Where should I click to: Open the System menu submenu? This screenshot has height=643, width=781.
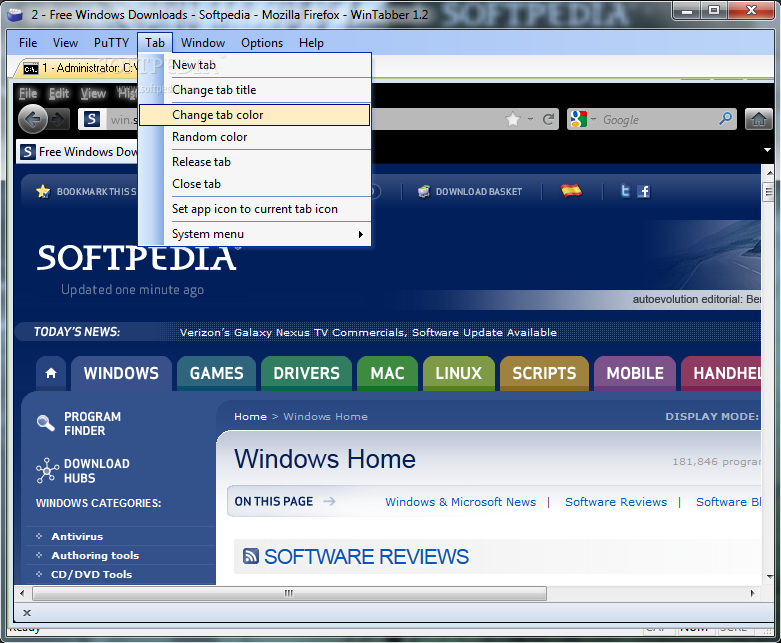255,234
